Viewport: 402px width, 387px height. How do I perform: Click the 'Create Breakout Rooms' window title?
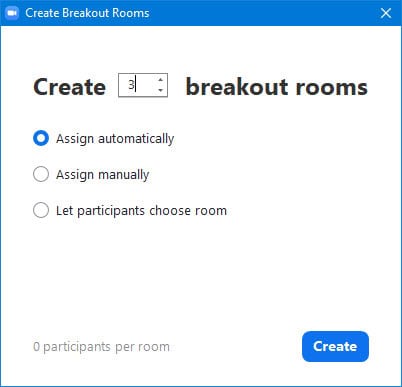[87, 13]
